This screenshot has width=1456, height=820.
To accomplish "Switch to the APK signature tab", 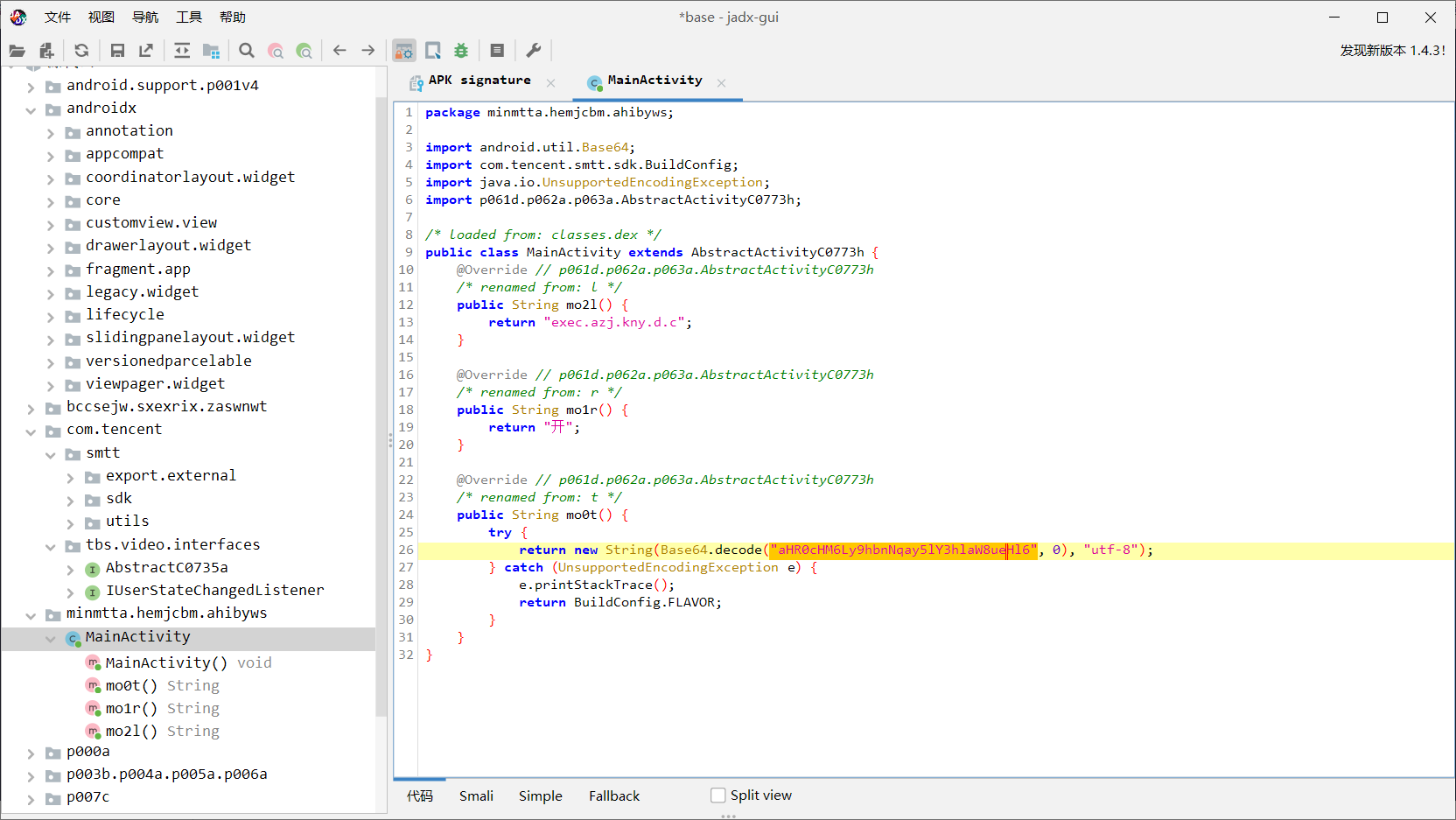I will click(479, 81).
